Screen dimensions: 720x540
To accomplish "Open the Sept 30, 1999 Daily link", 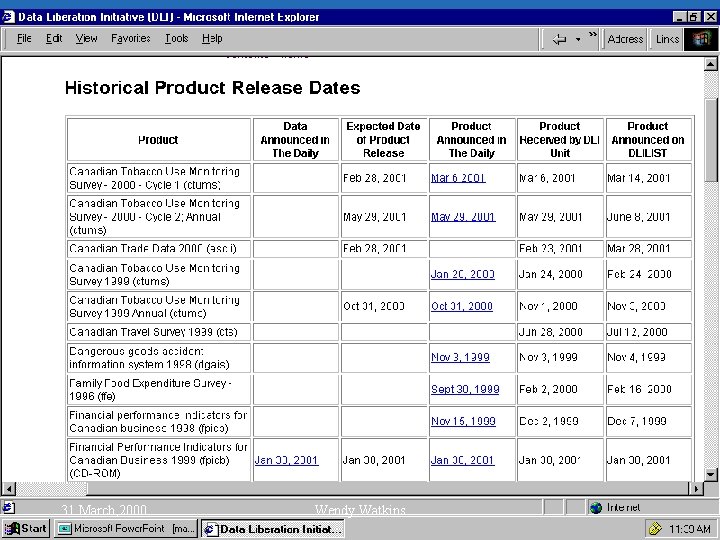I will (x=465, y=389).
